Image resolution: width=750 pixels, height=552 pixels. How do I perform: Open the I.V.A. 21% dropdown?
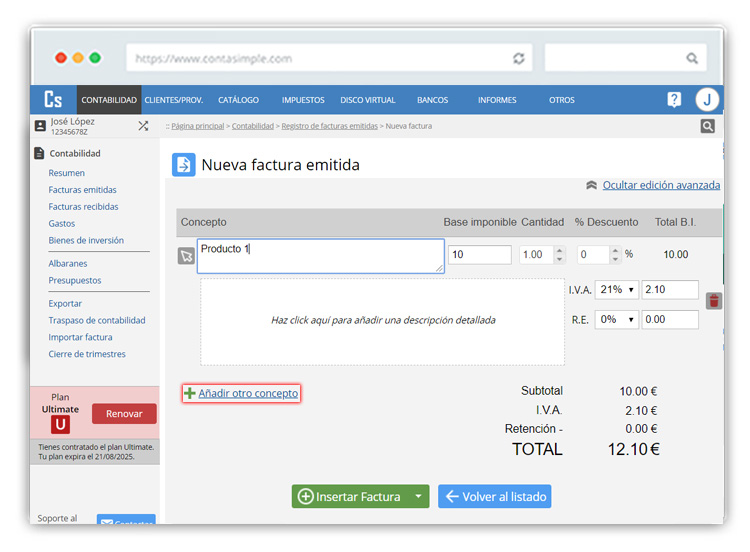pyautogui.click(x=617, y=290)
